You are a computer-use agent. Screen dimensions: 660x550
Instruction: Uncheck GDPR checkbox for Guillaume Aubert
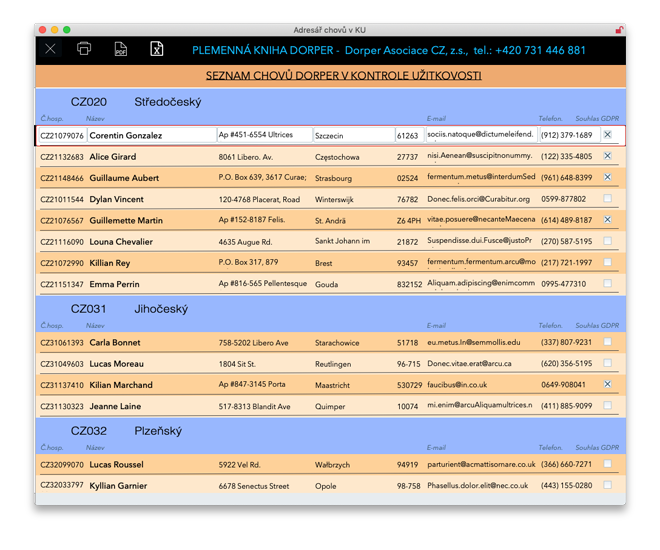click(607, 177)
